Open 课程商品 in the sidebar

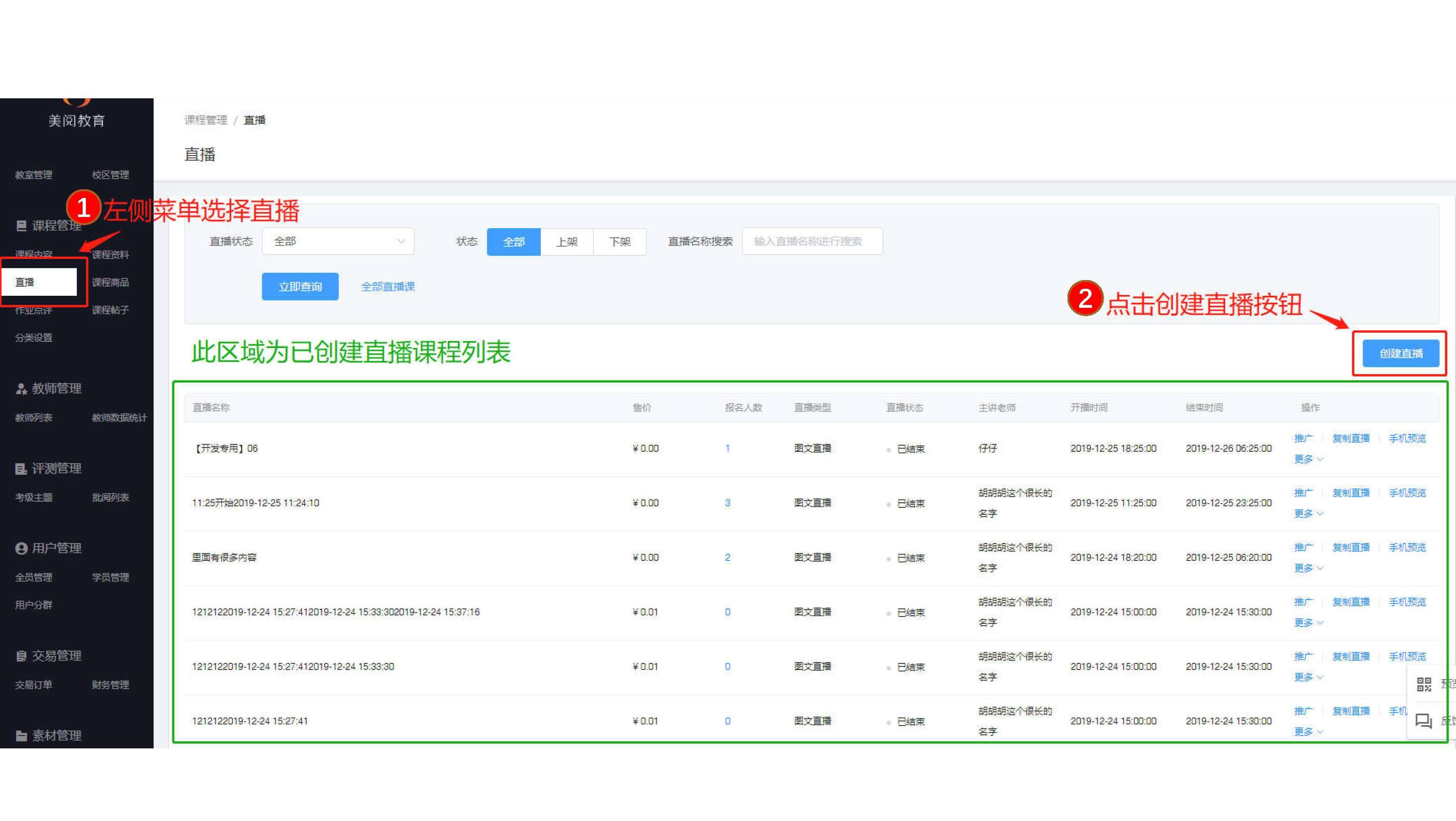coord(110,283)
